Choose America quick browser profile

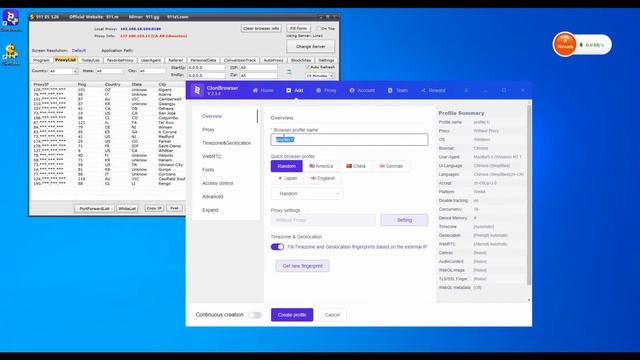(x=321, y=166)
